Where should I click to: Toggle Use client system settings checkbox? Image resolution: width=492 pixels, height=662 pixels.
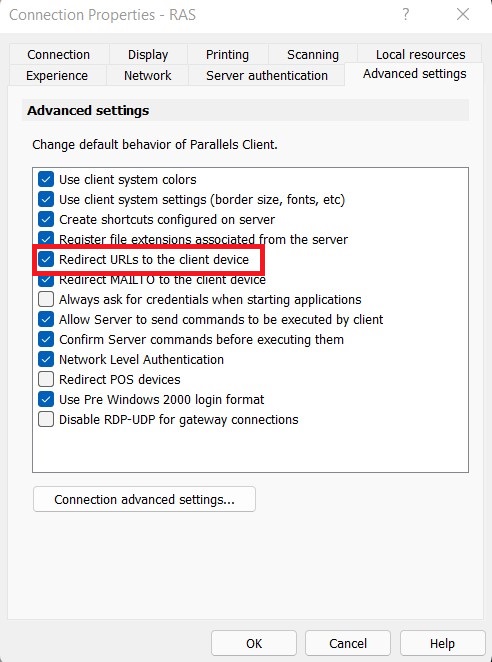[46, 199]
